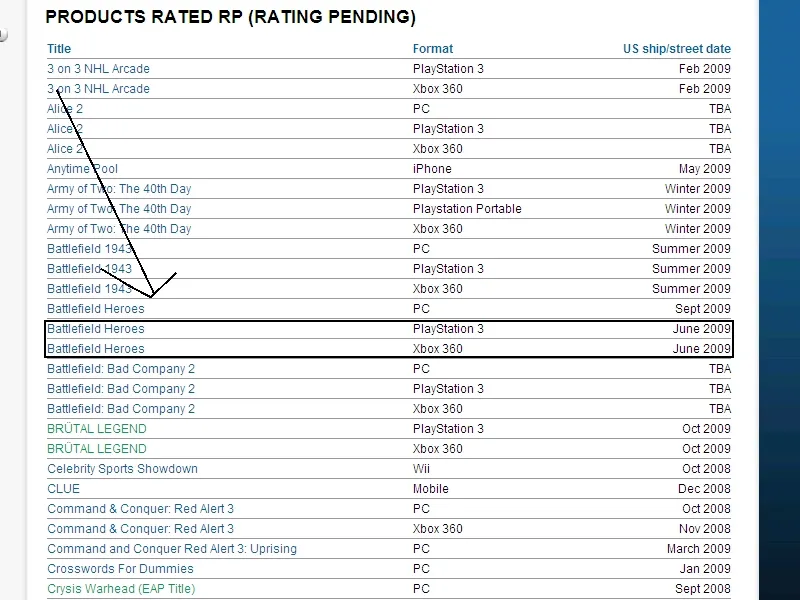Screen dimensions: 800x600
Task: Click the Format column header
Action: click(x=432, y=49)
